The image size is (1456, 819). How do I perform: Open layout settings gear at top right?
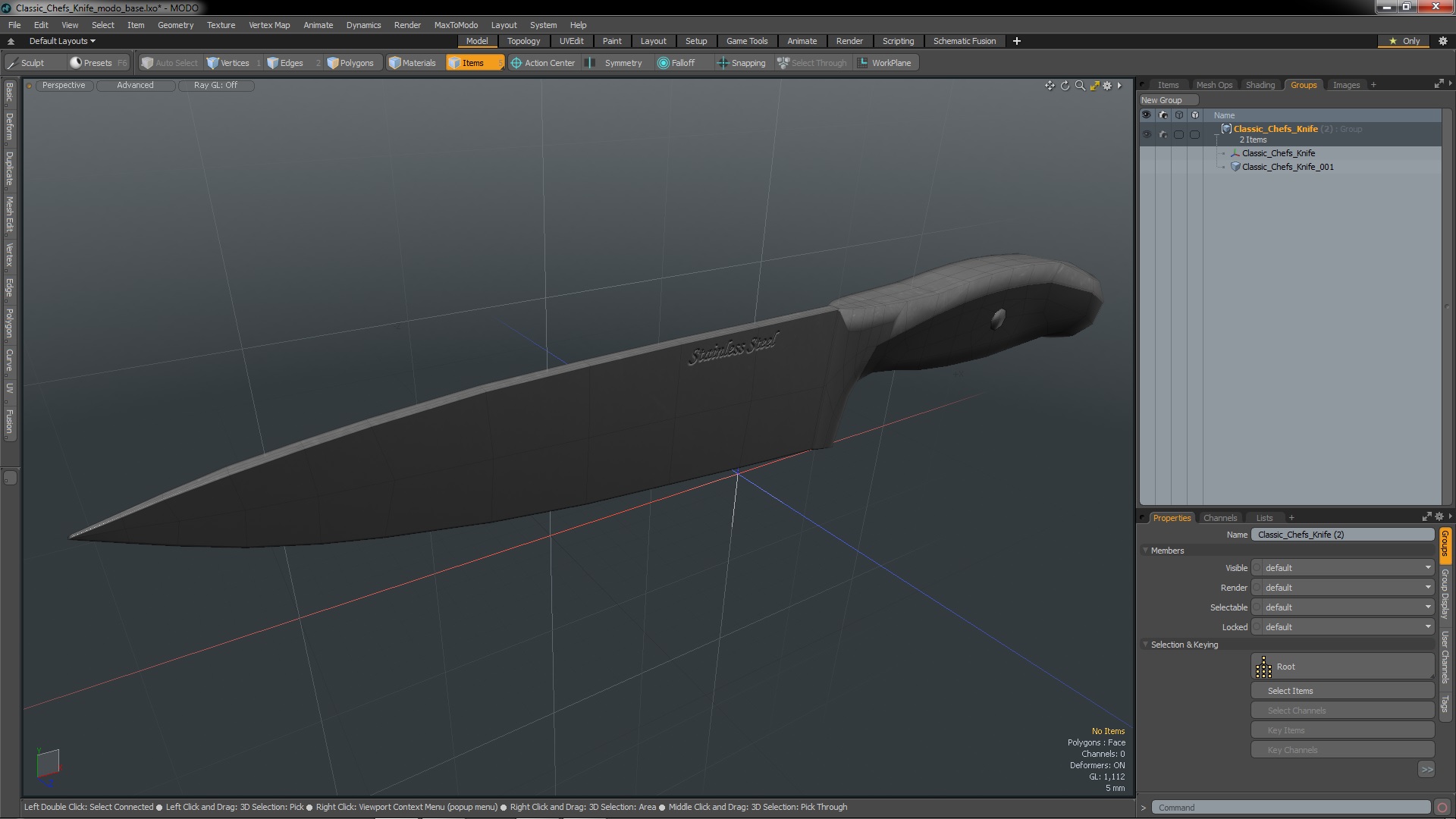point(1443,41)
